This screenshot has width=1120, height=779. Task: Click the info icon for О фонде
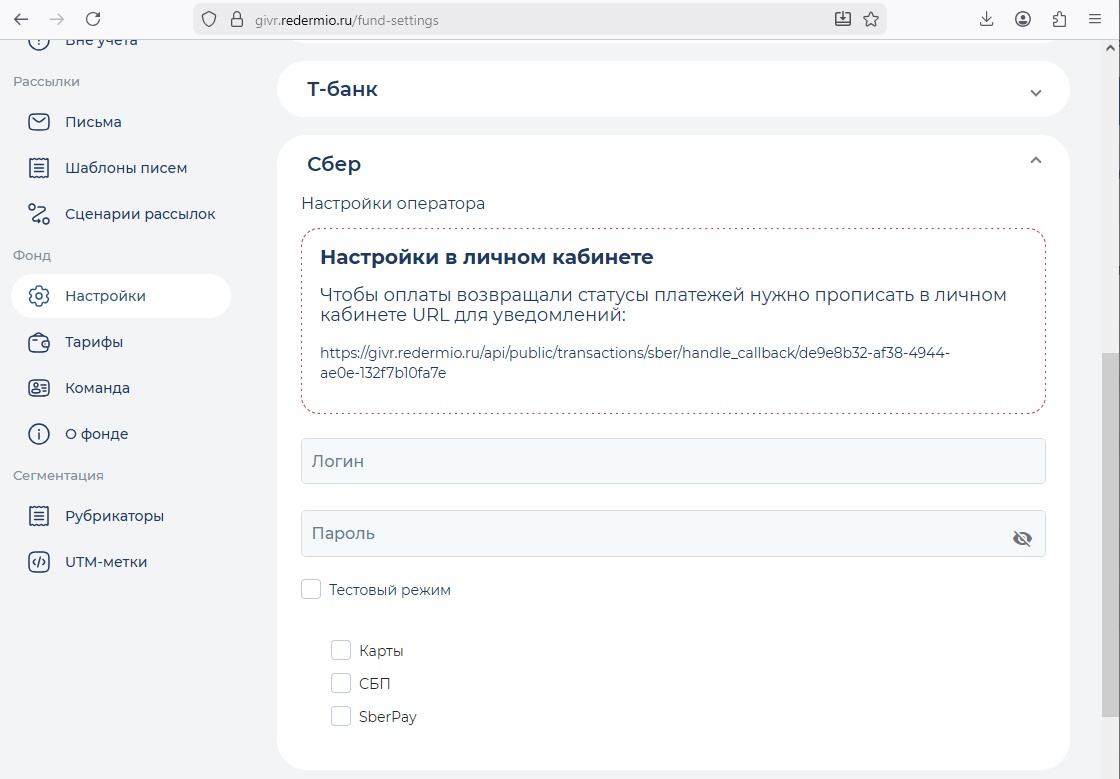(39, 433)
